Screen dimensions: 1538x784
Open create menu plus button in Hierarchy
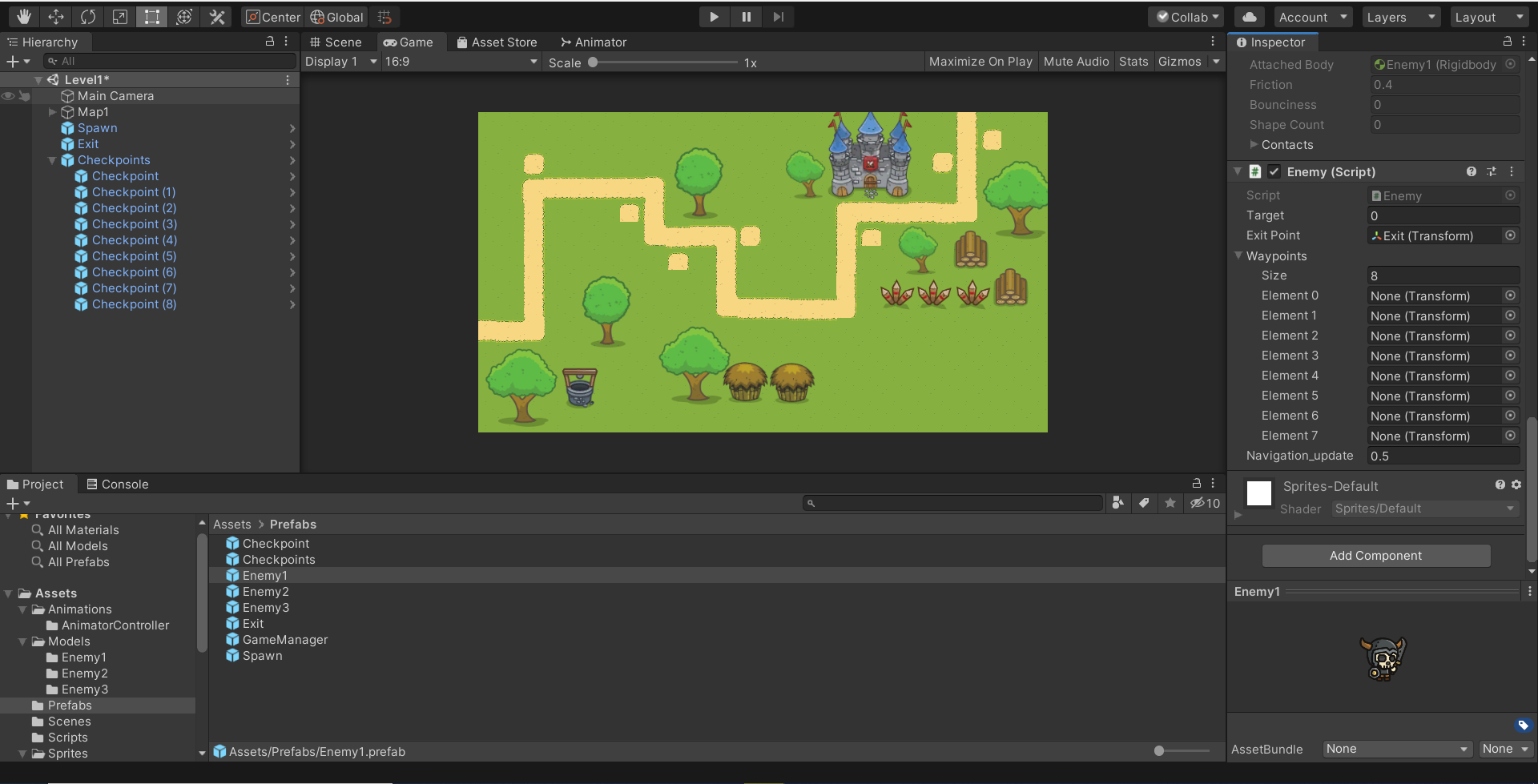click(18, 61)
